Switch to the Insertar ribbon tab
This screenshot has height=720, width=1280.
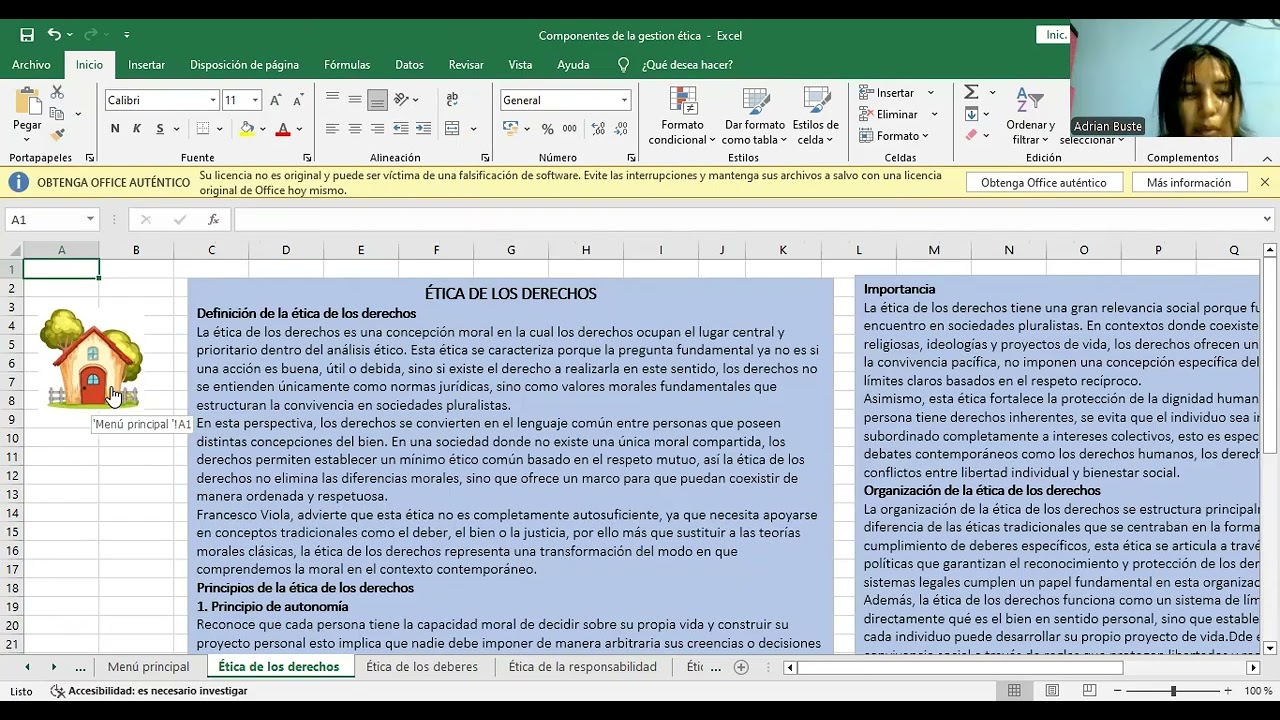coord(146,65)
